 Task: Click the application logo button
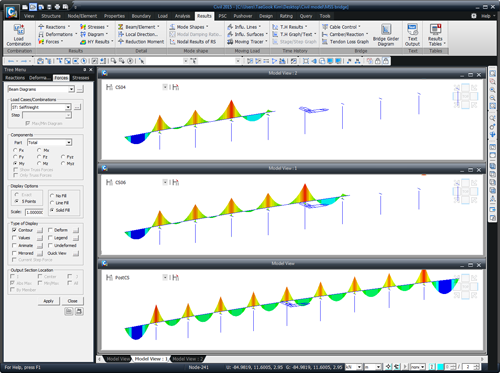click(x=12, y=12)
